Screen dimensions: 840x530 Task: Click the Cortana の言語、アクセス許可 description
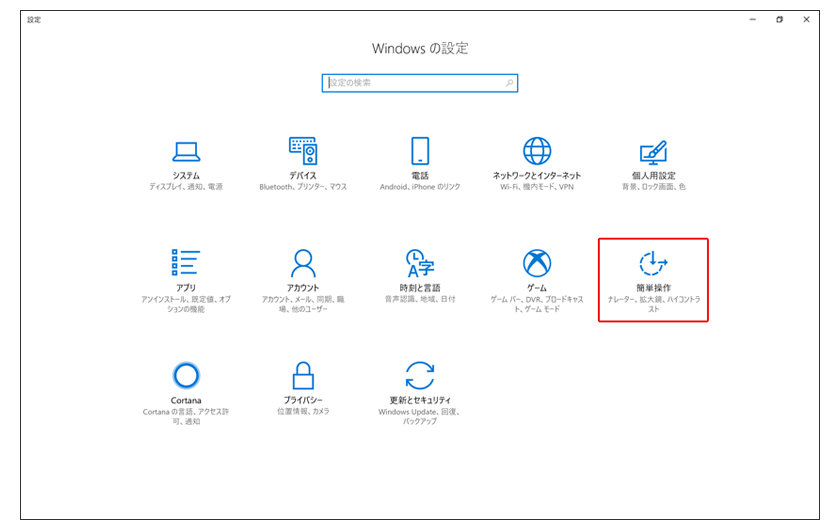[x=186, y=416]
